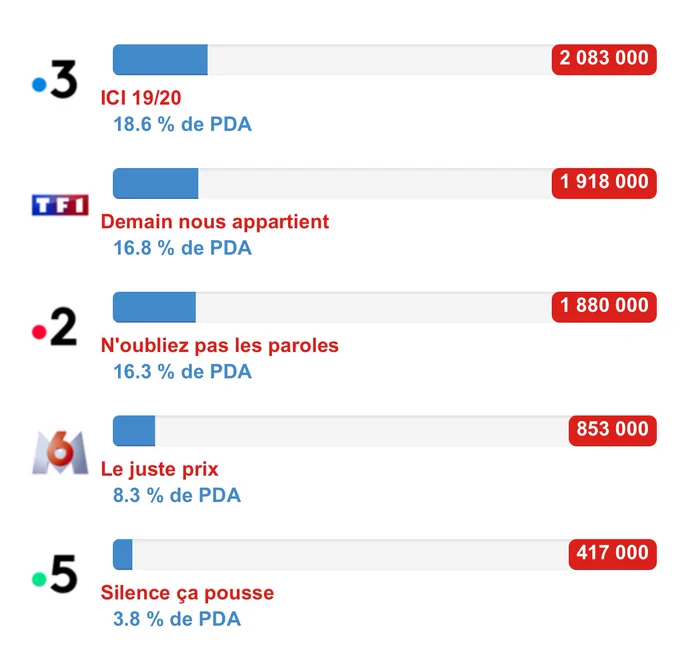Viewport: 680px width, 652px height.
Task: Click the 2 083 000 viewers badge
Action: [604, 59]
